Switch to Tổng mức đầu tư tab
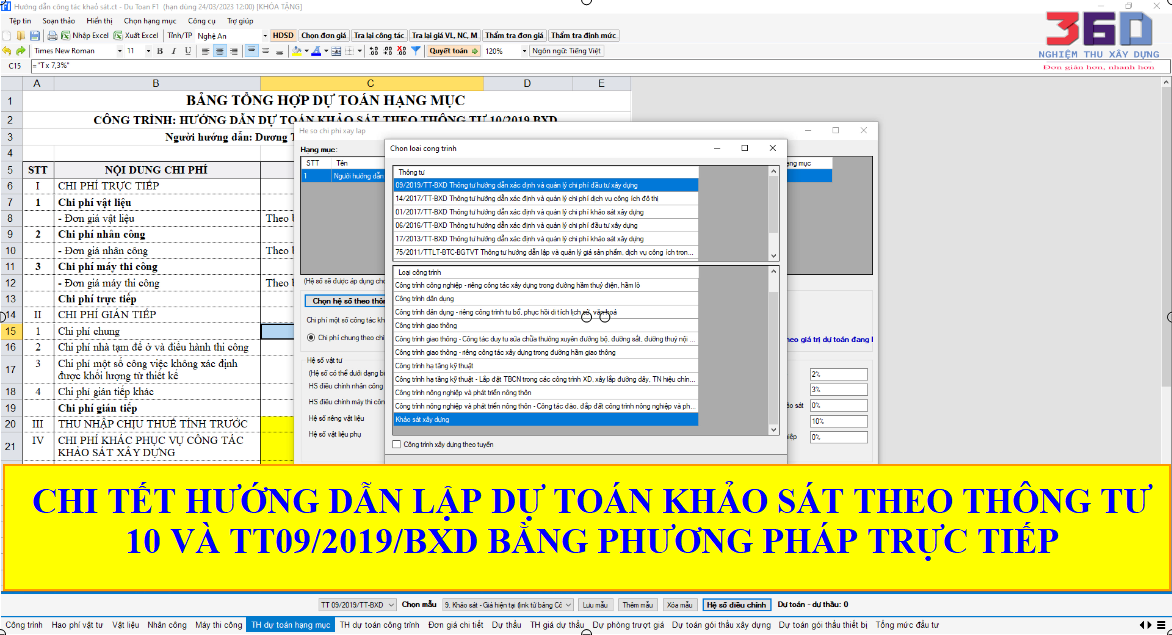Screen dimensions: 1172x635 tap(907, 625)
